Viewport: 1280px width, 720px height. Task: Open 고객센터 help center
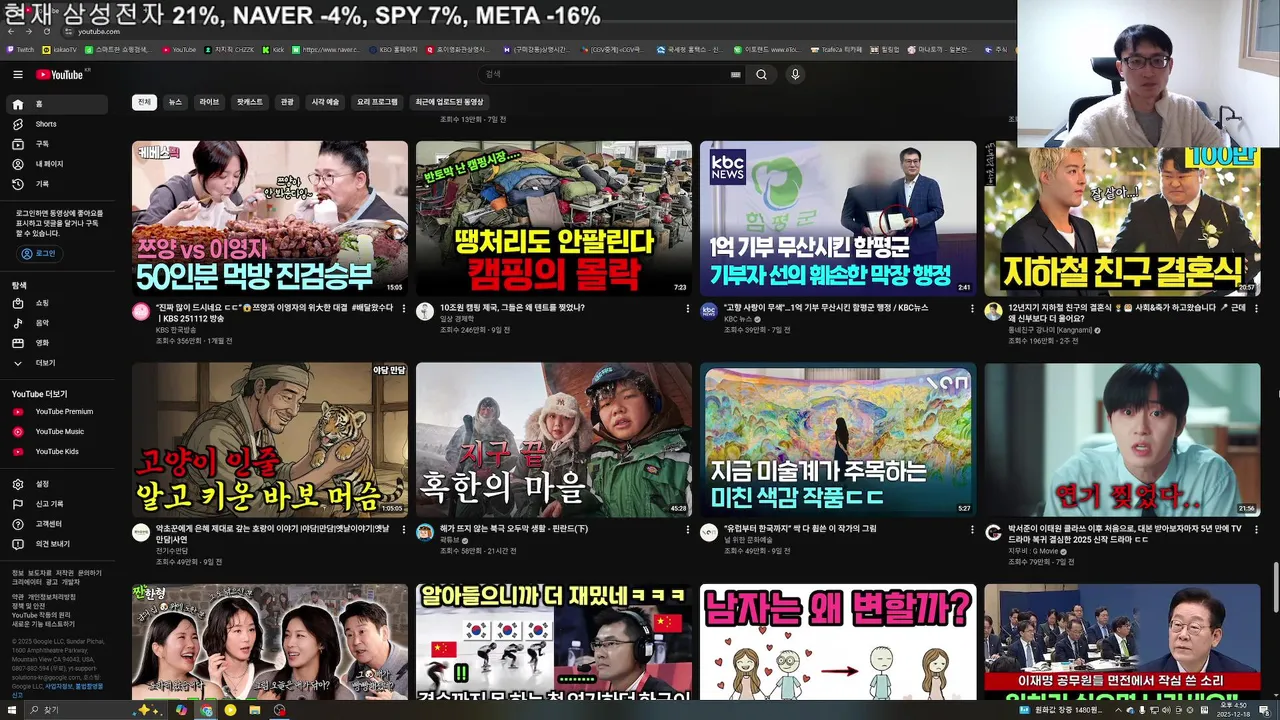pyautogui.click(x=57, y=524)
